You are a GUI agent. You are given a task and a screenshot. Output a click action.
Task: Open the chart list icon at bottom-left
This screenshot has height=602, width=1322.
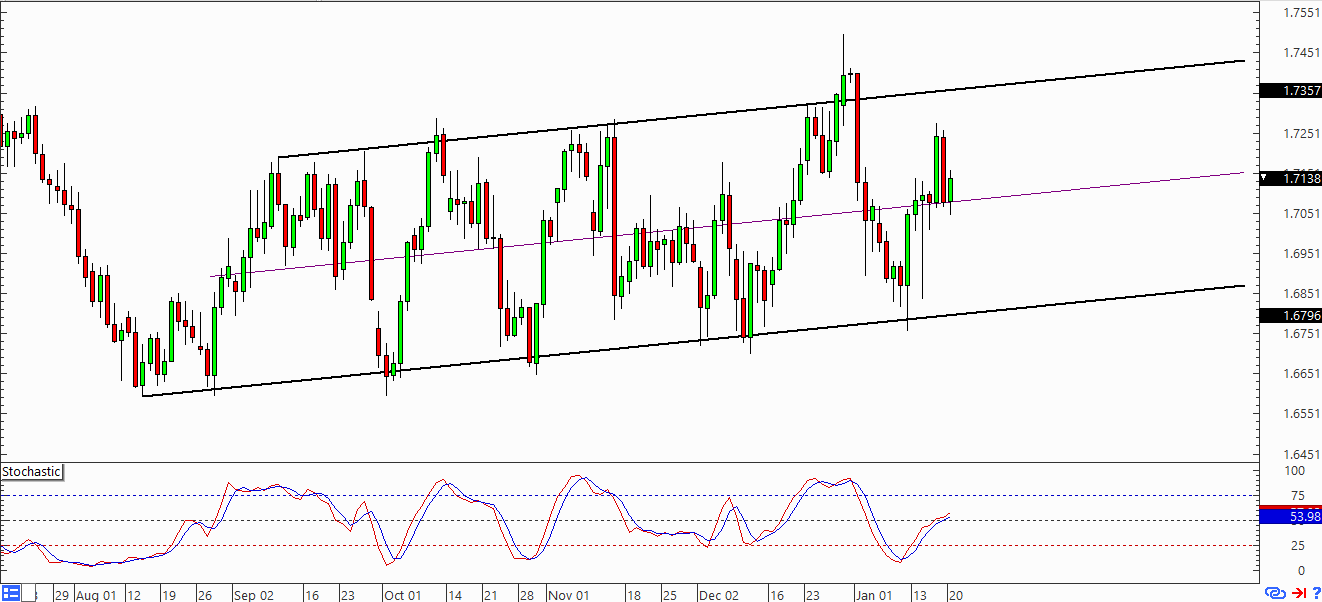point(11,593)
